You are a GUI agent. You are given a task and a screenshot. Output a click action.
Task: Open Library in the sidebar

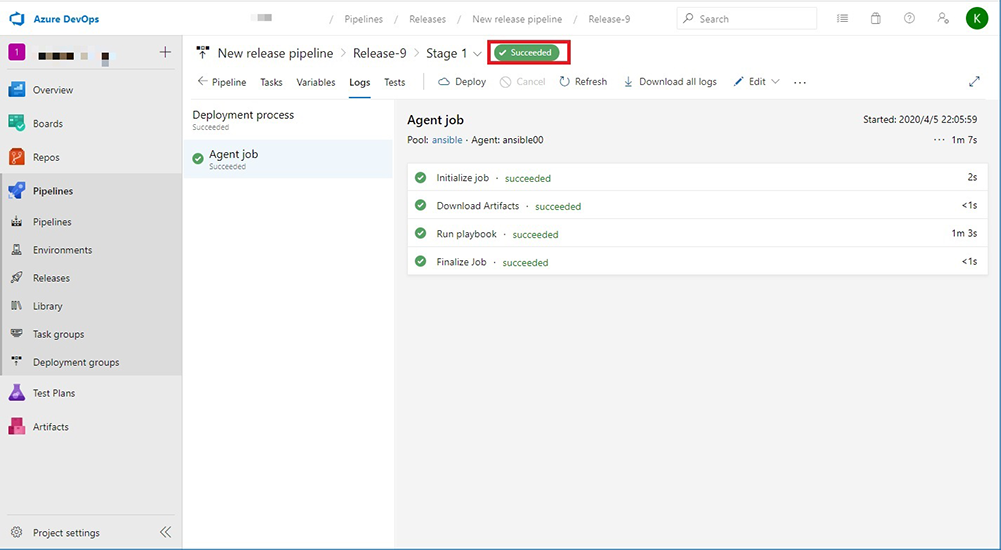tap(48, 306)
